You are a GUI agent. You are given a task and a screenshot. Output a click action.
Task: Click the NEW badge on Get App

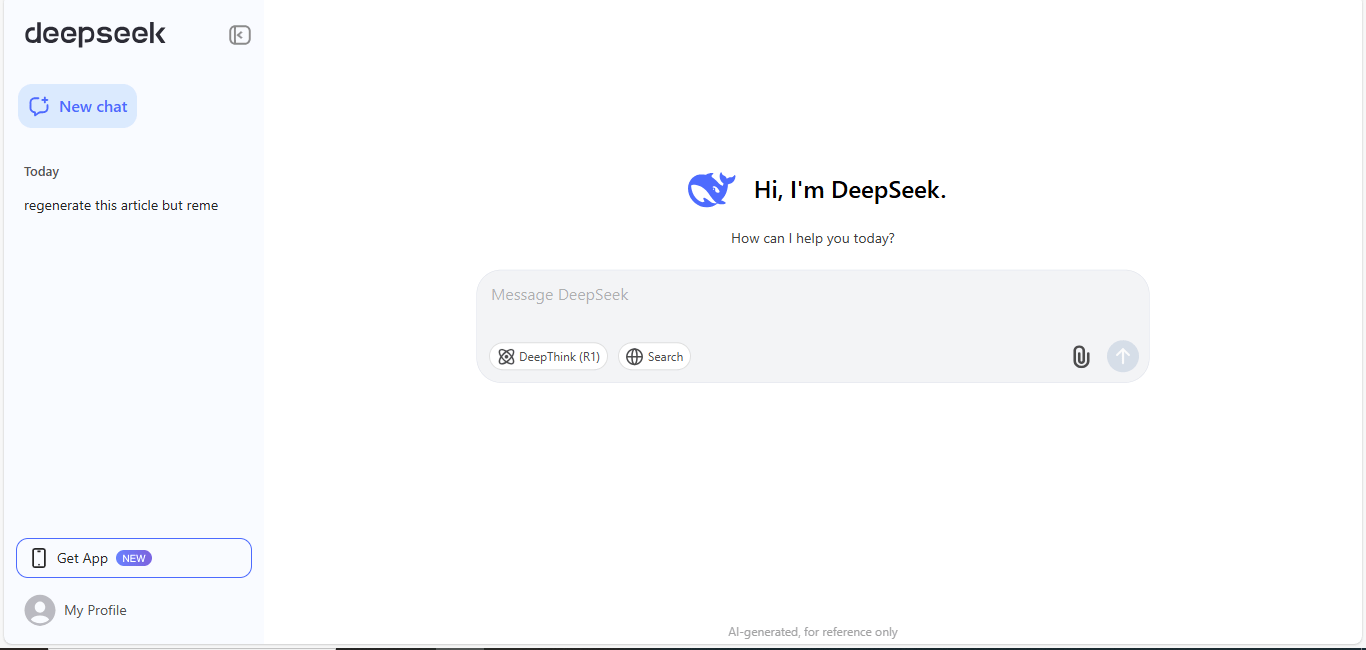134,558
